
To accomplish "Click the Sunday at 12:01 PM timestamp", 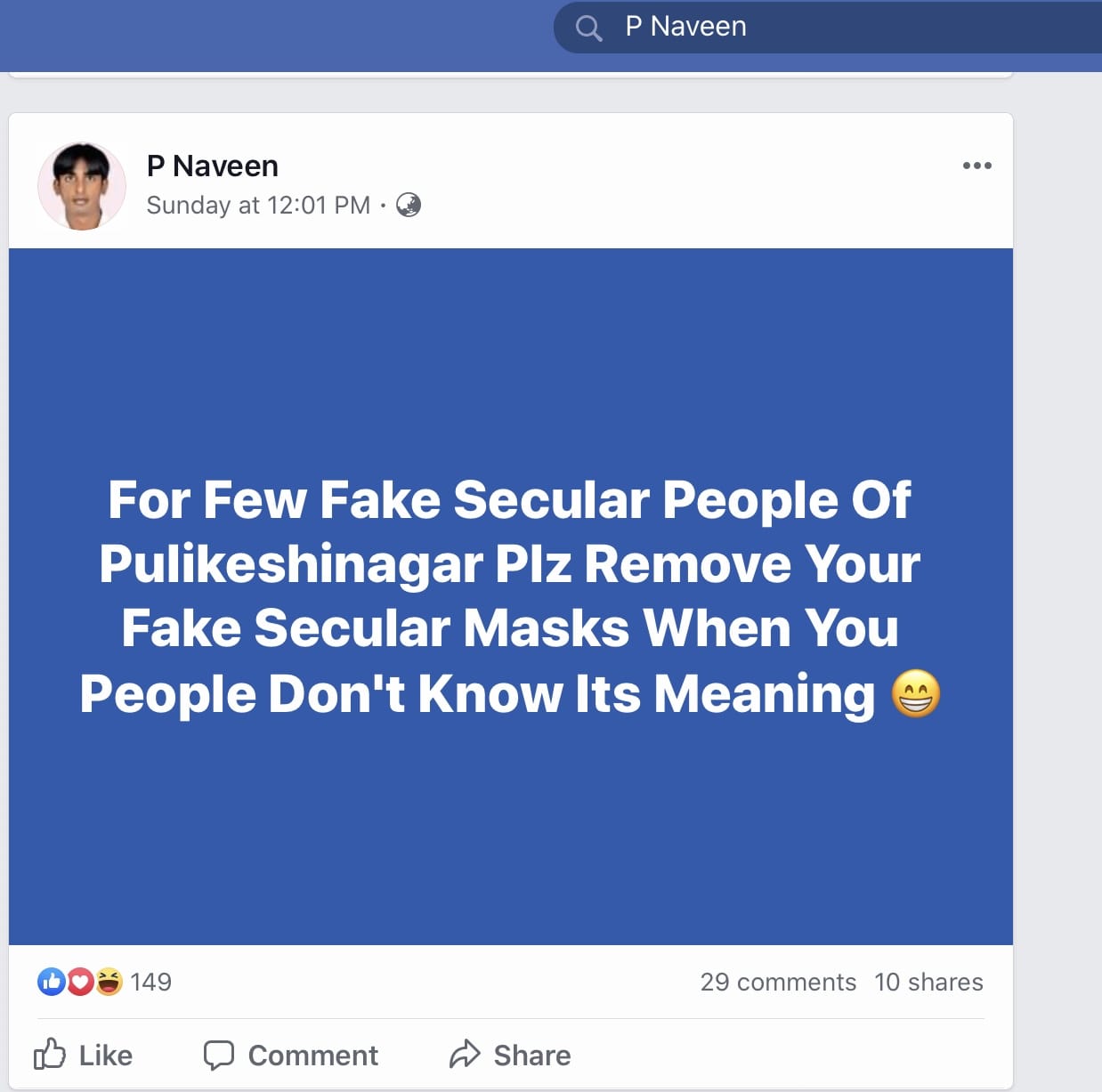I will 258,206.
